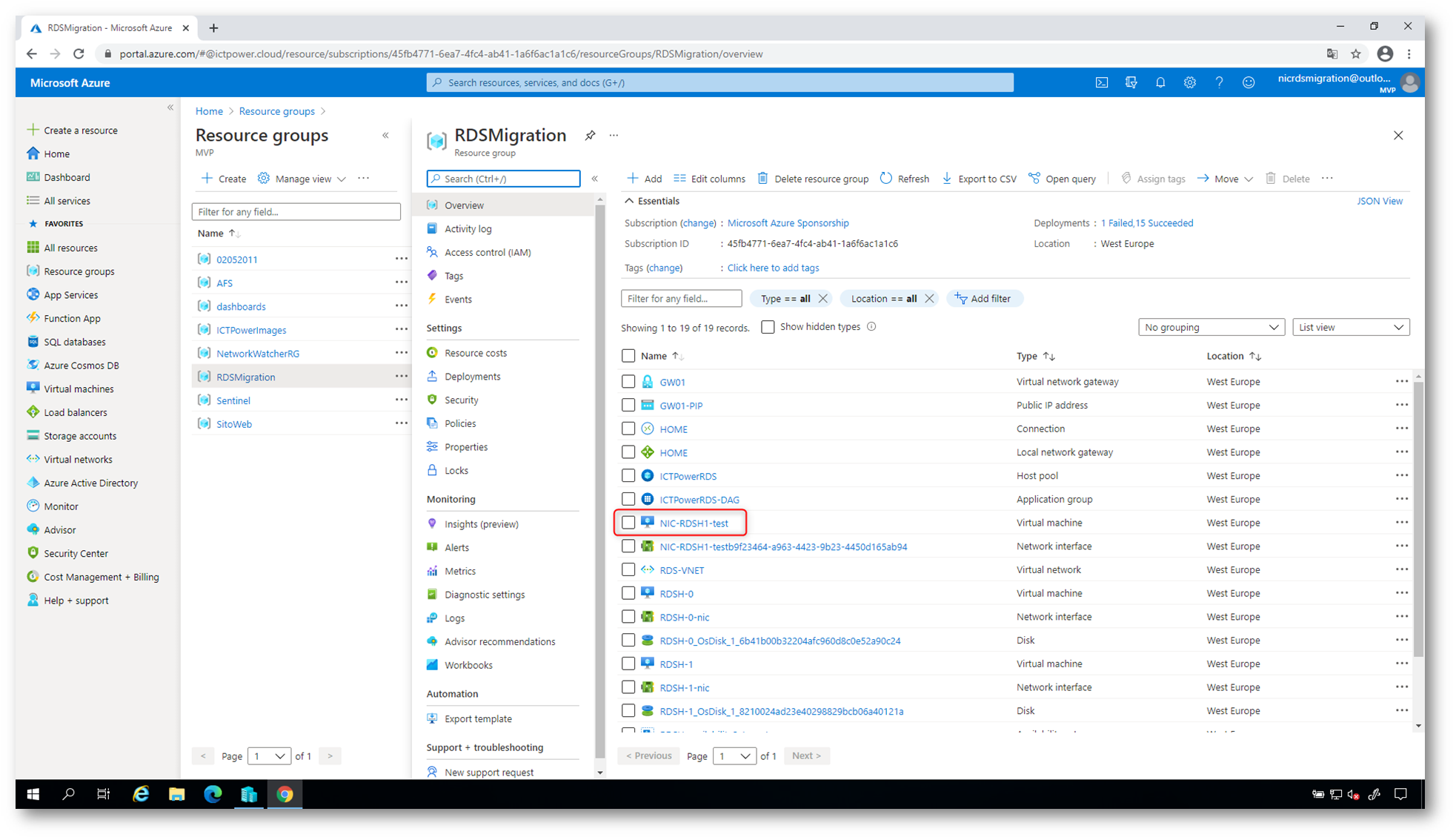Tick the NIC-RDSH1-test virtual machine checkbox
1456x840 pixels.
tap(628, 523)
